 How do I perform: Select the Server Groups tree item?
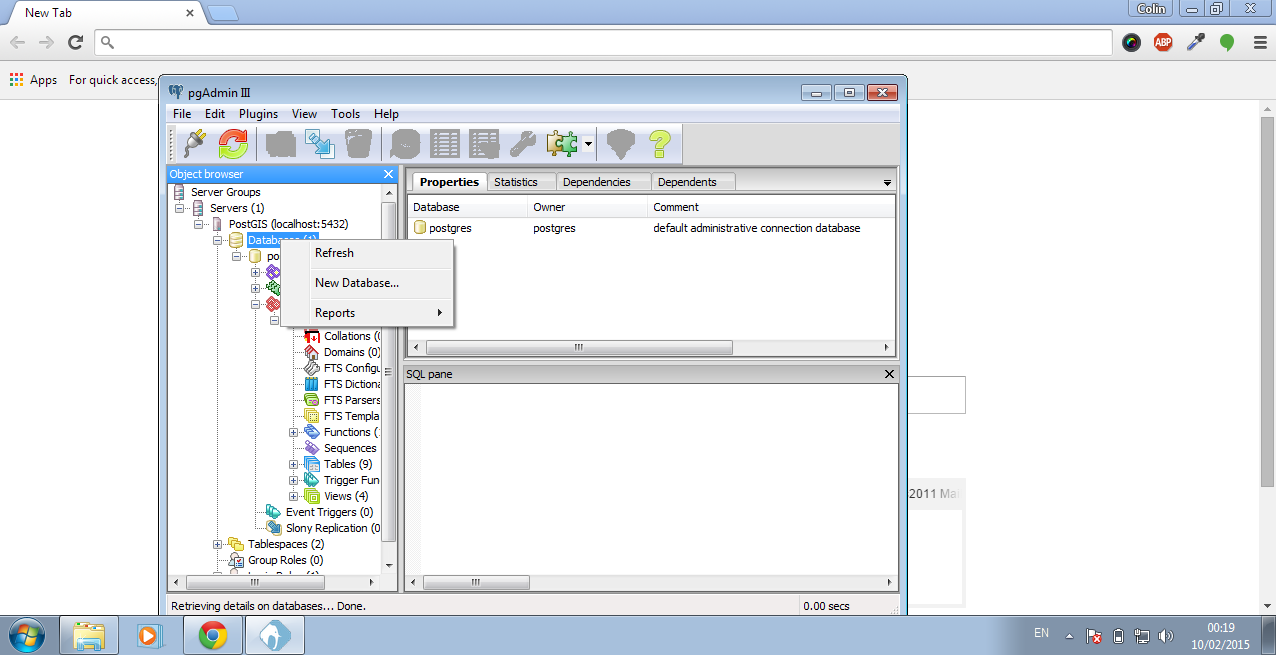225,192
